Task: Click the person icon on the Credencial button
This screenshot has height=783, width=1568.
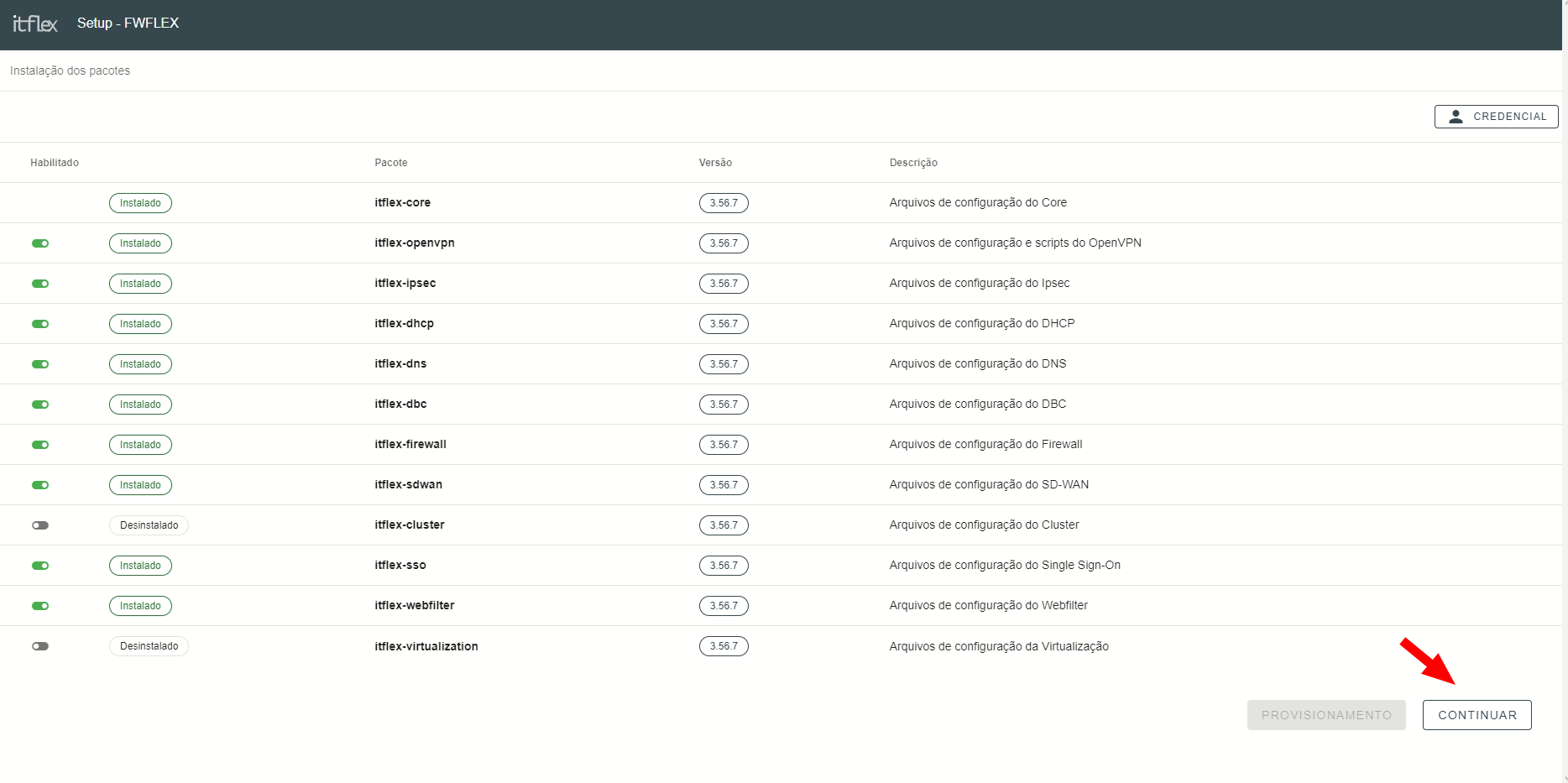Action: (x=1456, y=117)
